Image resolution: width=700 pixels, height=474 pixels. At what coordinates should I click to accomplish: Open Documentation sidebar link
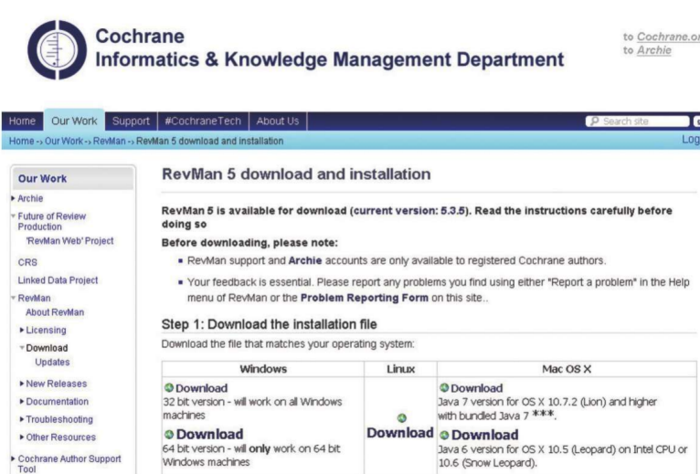tap(57, 401)
